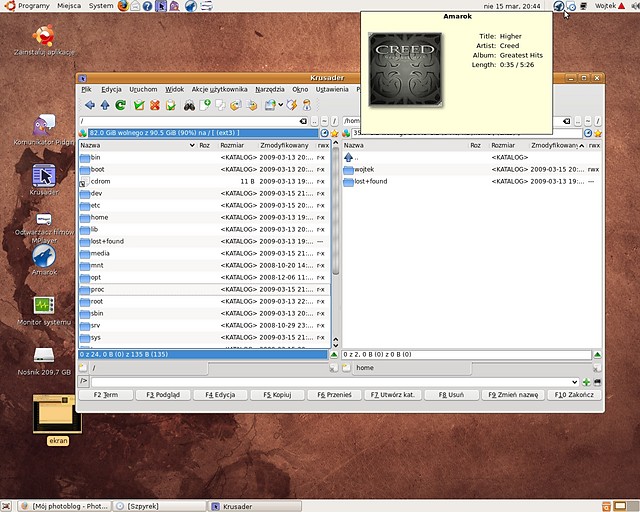640x512 pixels.
Task: Open the Ustawienia menu
Action: pos(332,89)
